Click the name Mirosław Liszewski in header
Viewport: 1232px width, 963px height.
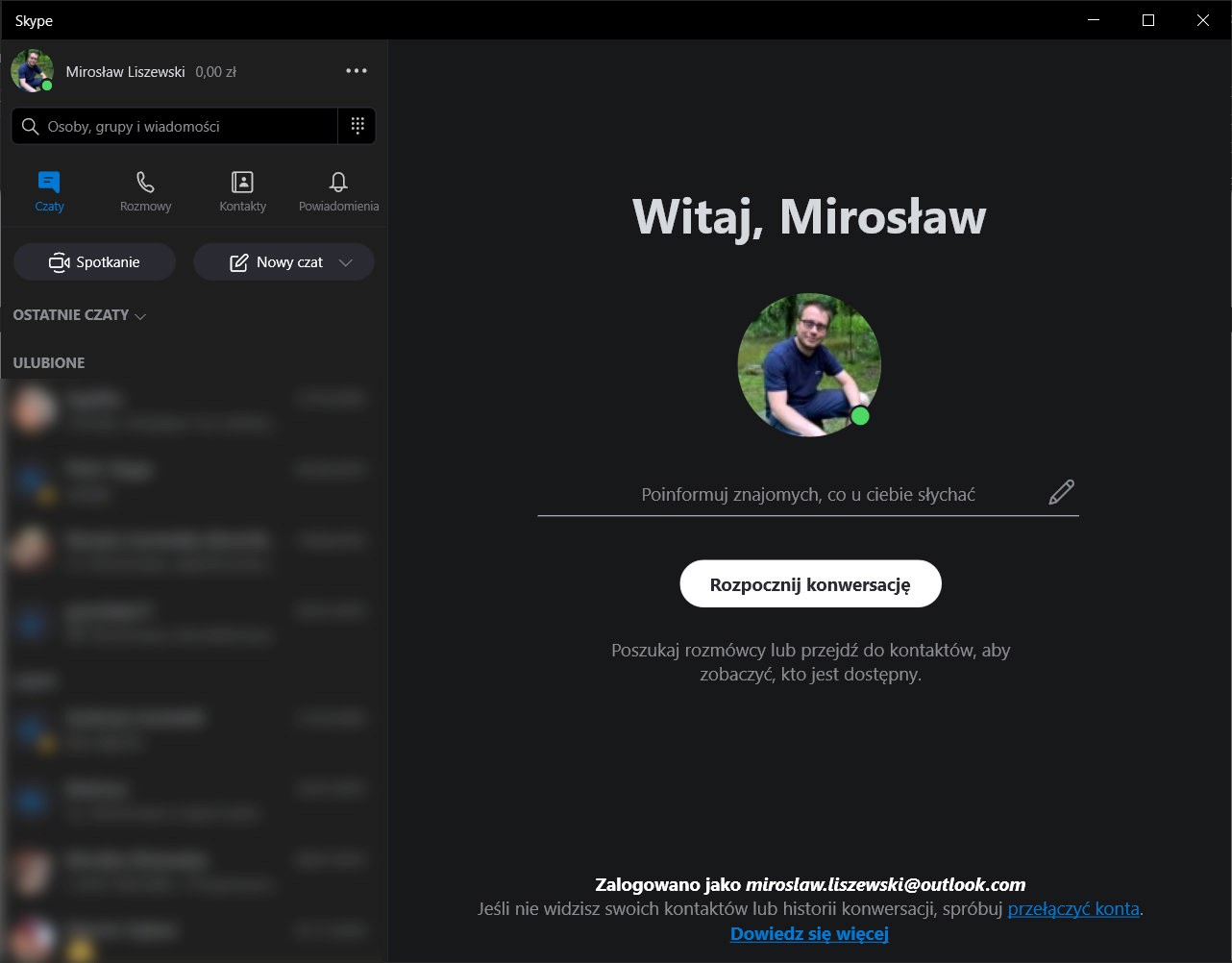[x=125, y=72]
